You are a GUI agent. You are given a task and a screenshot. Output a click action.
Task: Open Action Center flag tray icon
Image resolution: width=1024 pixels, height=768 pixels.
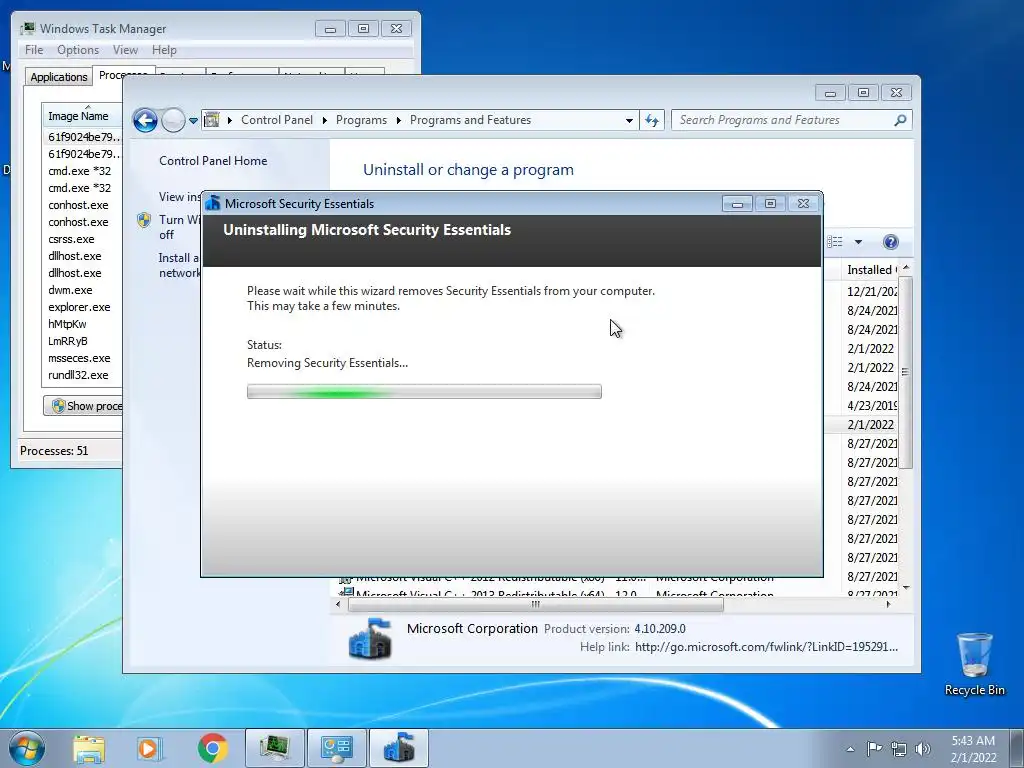pos(874,749)
